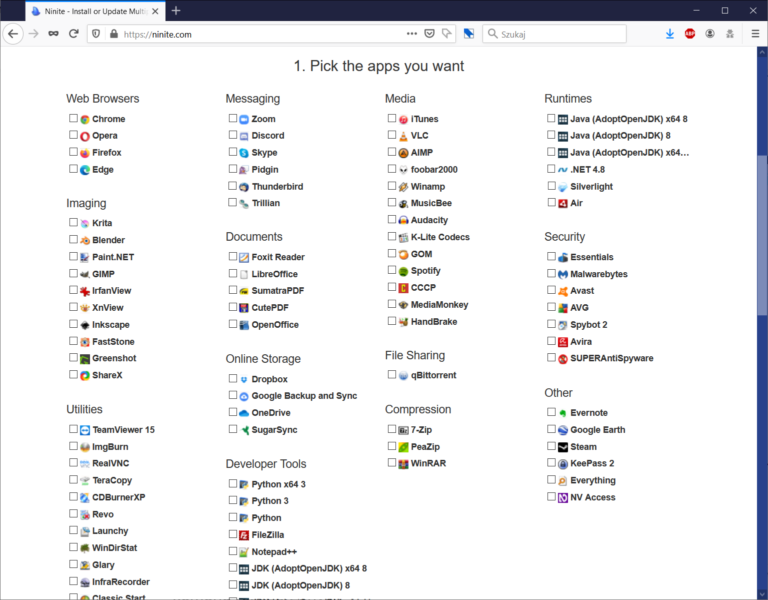Click the Edge app icon

pos(85,170)
